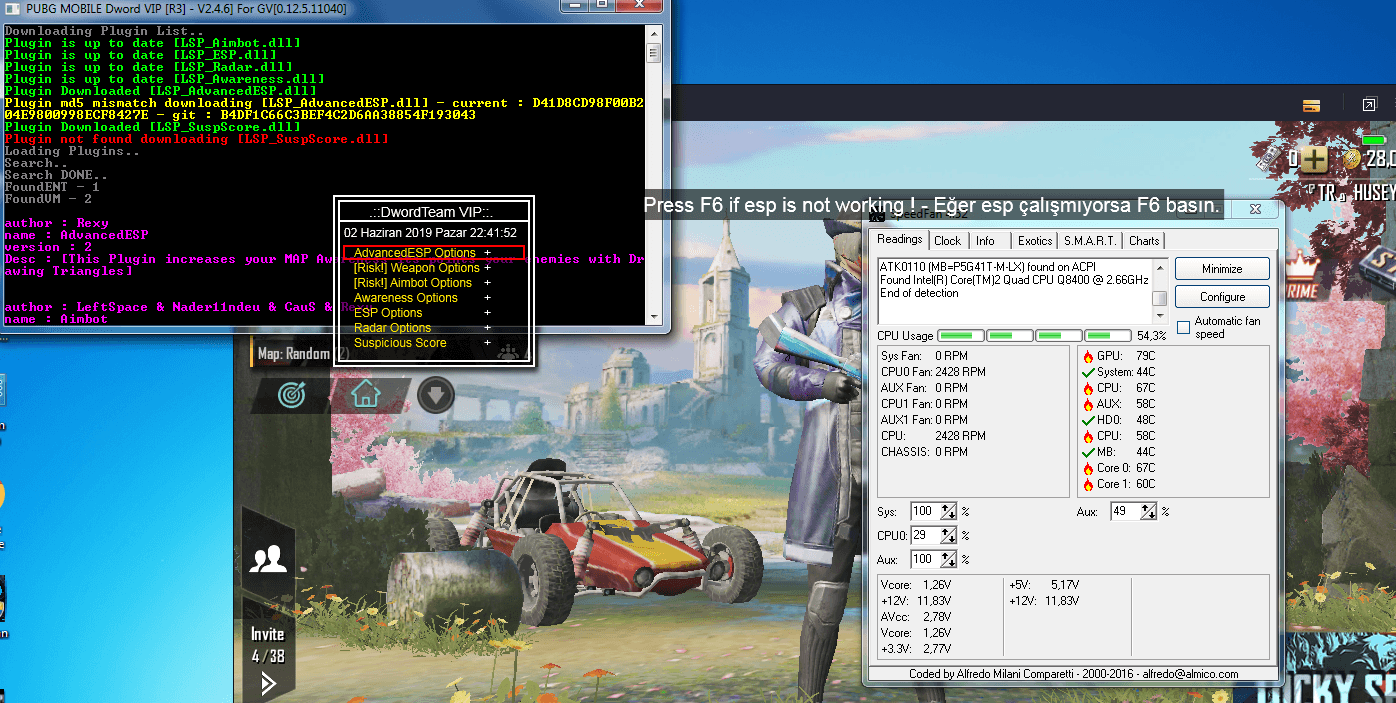Open the friends silhouettes icon in game
This screenshot has width=1396, height=703.
coord(268,559)
